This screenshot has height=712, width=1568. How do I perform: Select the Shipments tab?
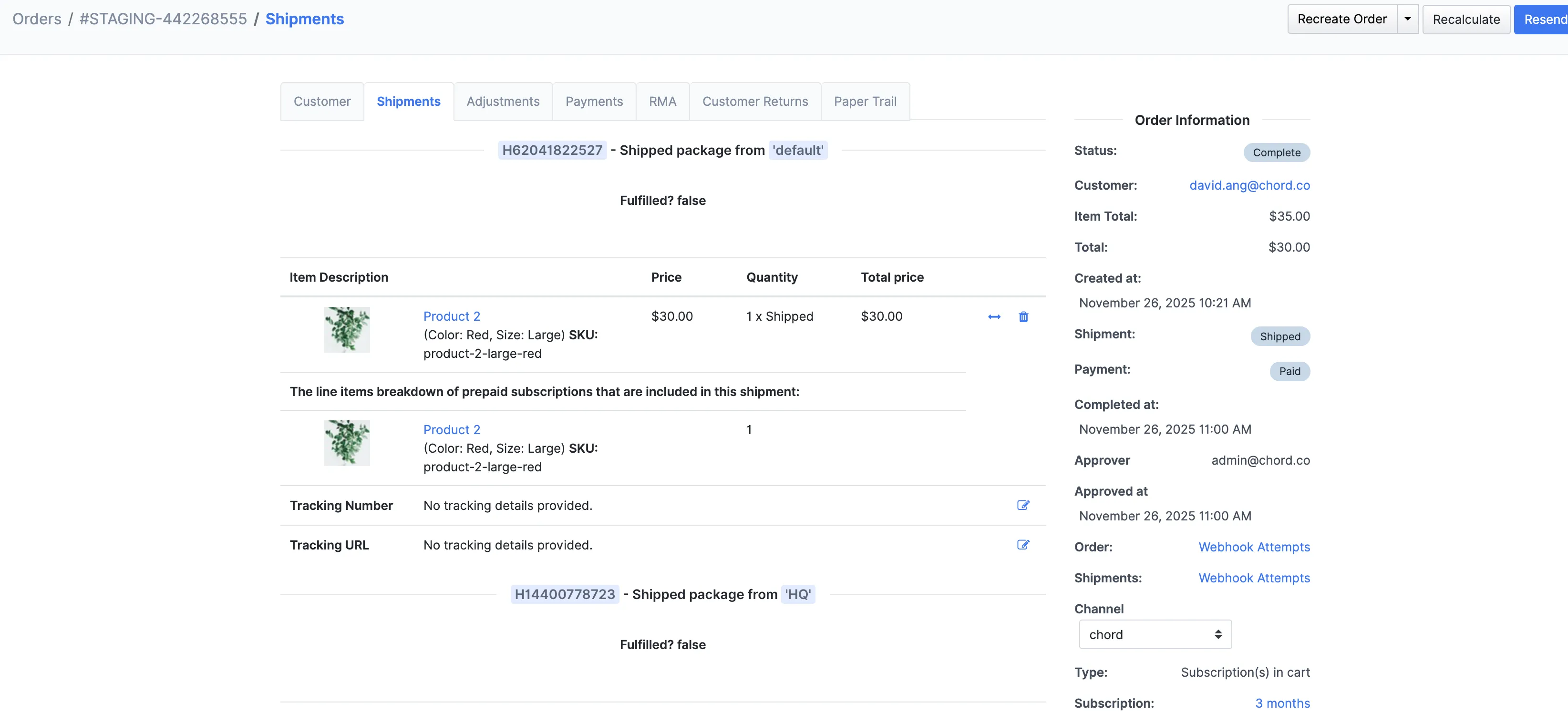pyautogui.click(x=408, y=101)
